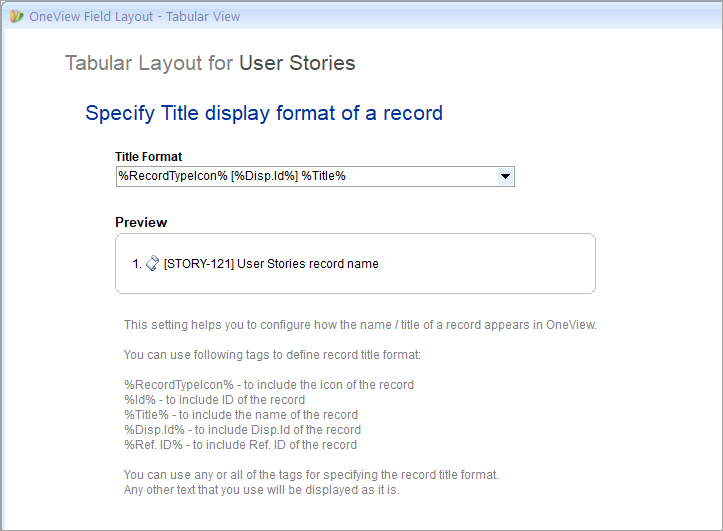Click the %Id% tag description line

tap(214, 400)
